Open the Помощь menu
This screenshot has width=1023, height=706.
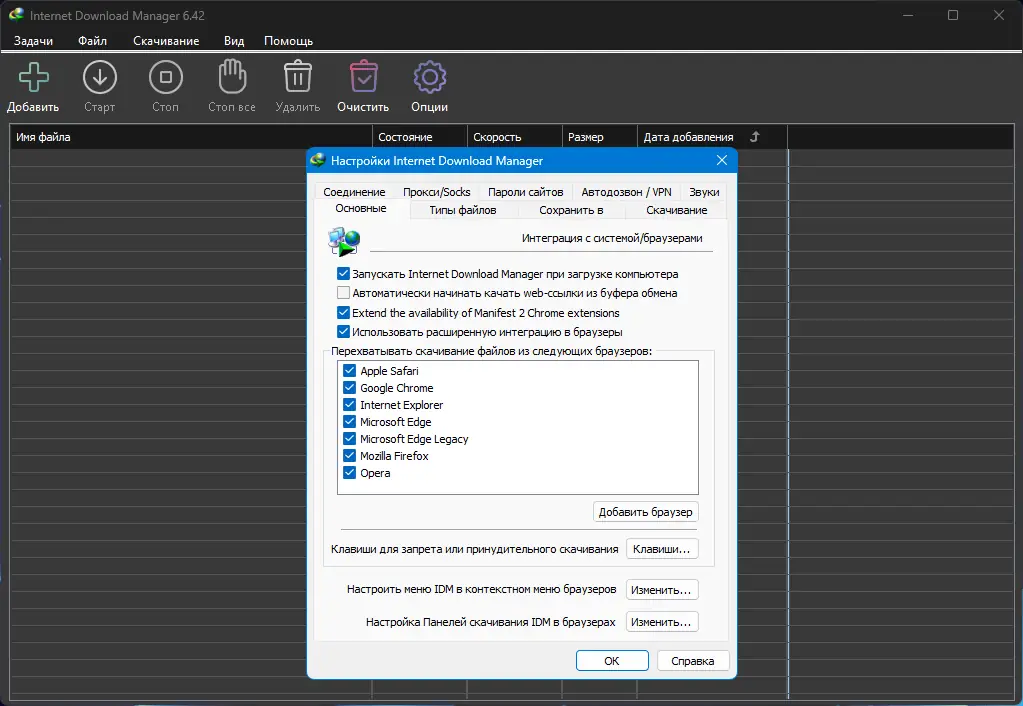click(x=288, y=40)
